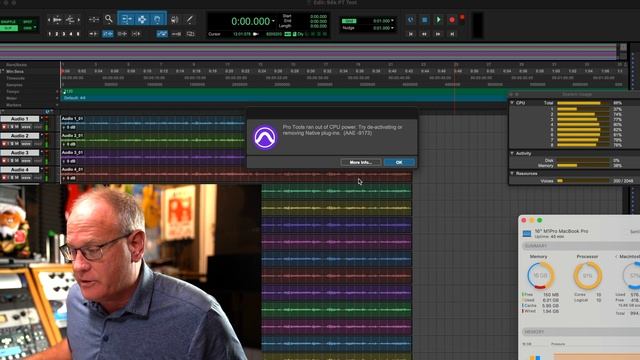Select the Audio 2 track name
This screenshot has width=640, height=360.
[x=20, y=136]
